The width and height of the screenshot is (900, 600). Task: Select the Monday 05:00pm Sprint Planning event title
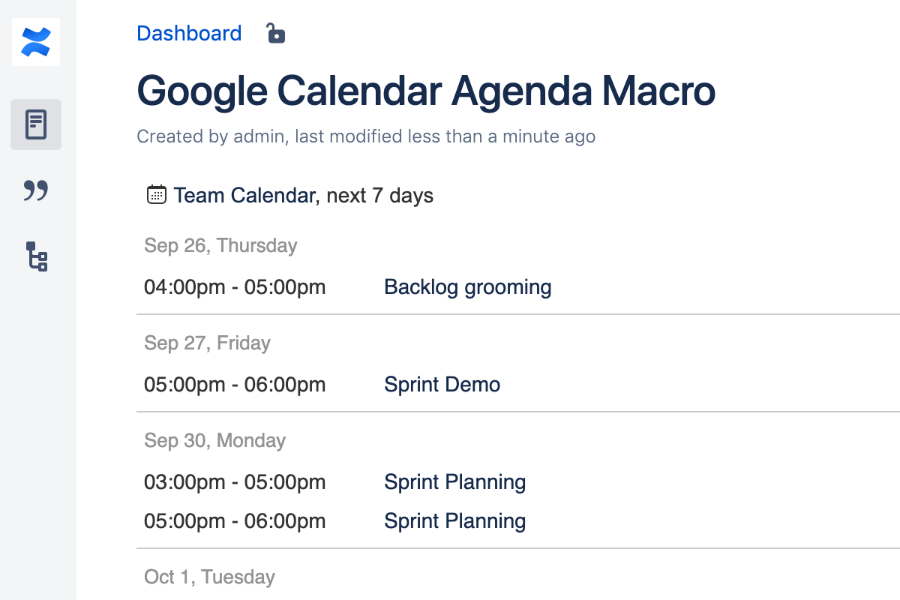(x=455, y=521)
